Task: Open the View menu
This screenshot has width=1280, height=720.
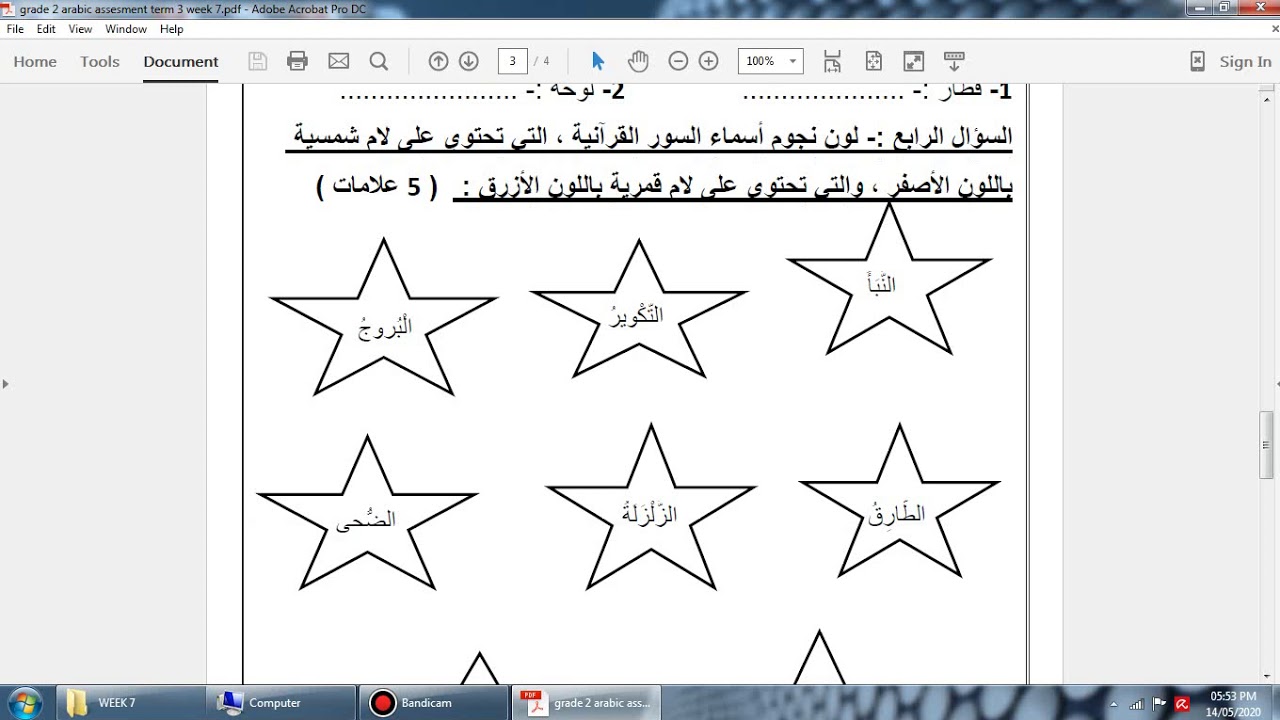Action: point(80,29)
